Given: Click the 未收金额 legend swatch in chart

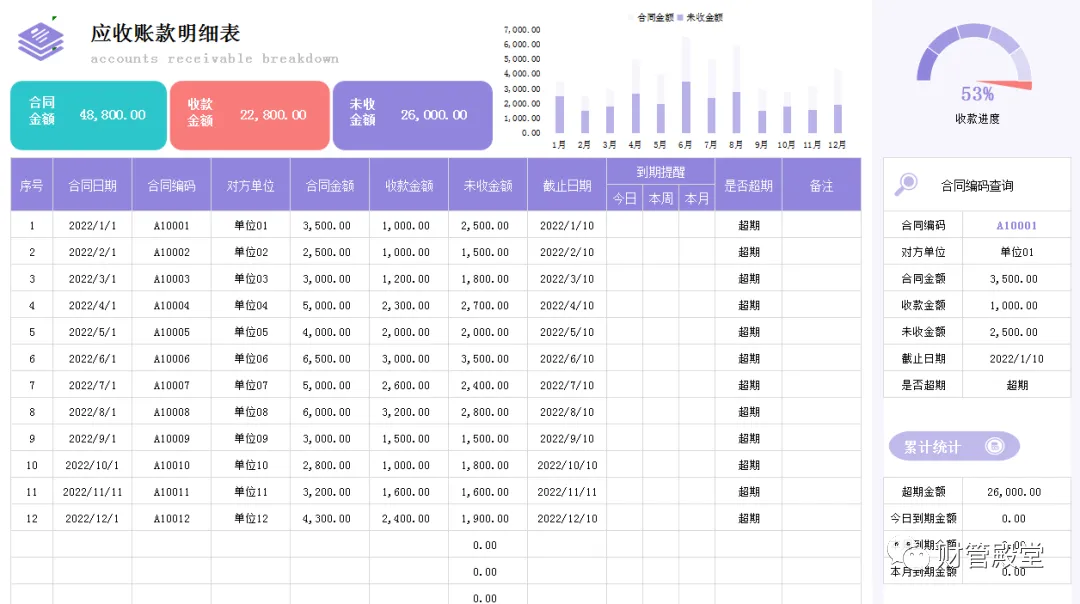Looking at the screenshot, I should click(681, 17).
